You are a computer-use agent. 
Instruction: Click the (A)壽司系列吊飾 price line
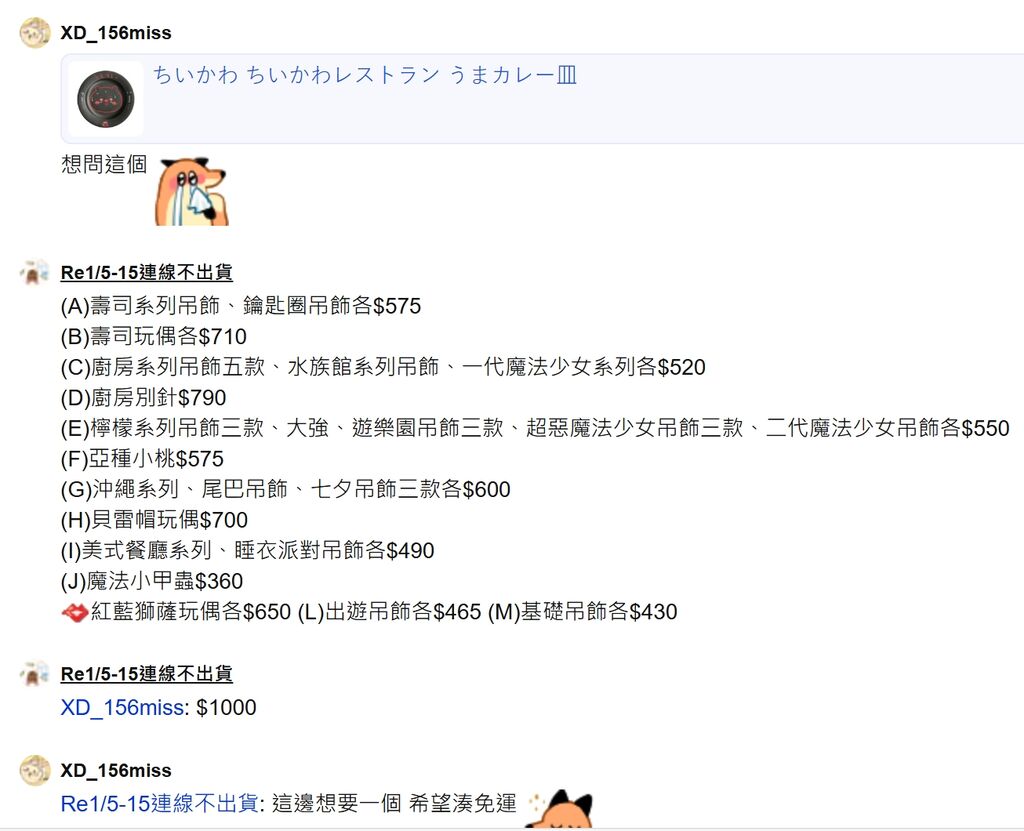pyautogui.click(x=241, y=306)
